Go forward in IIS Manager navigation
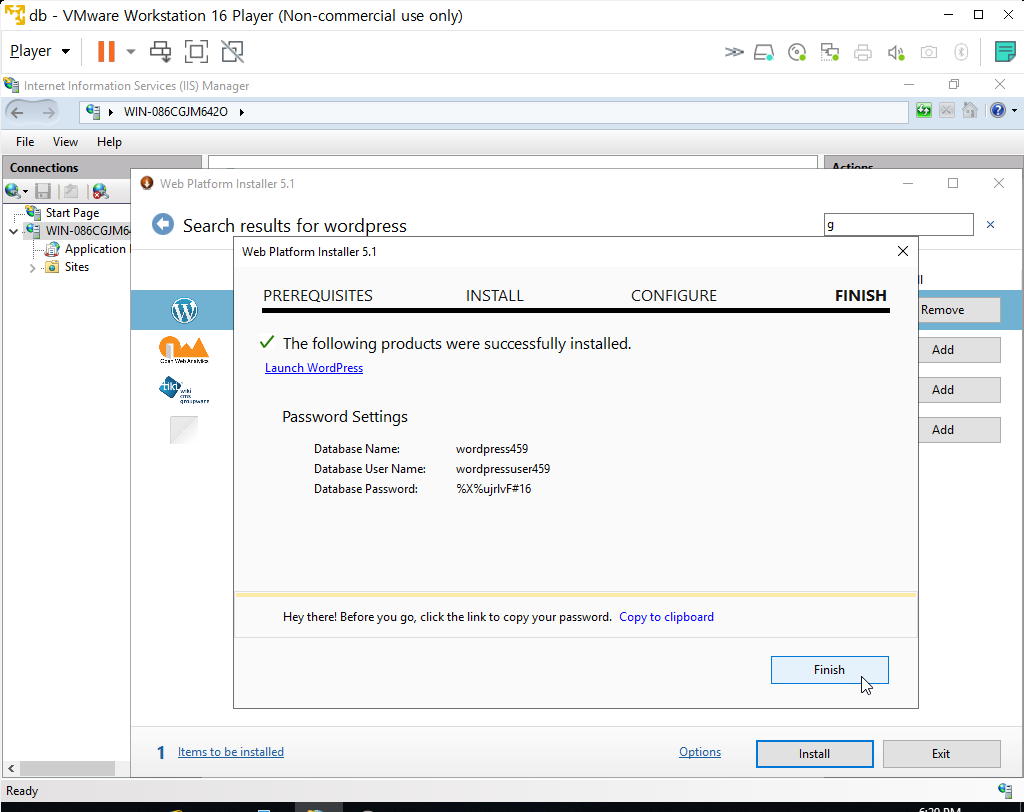The image size is (1024, 812). coord(48,112)
